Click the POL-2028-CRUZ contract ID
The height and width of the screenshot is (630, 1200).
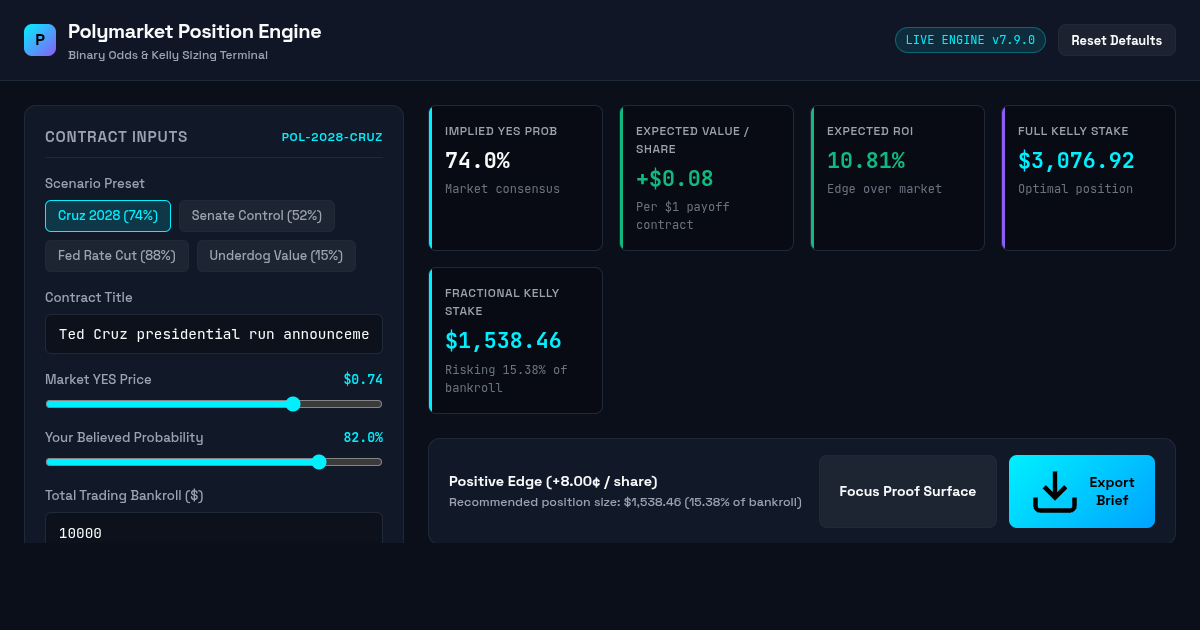point(332,137)
